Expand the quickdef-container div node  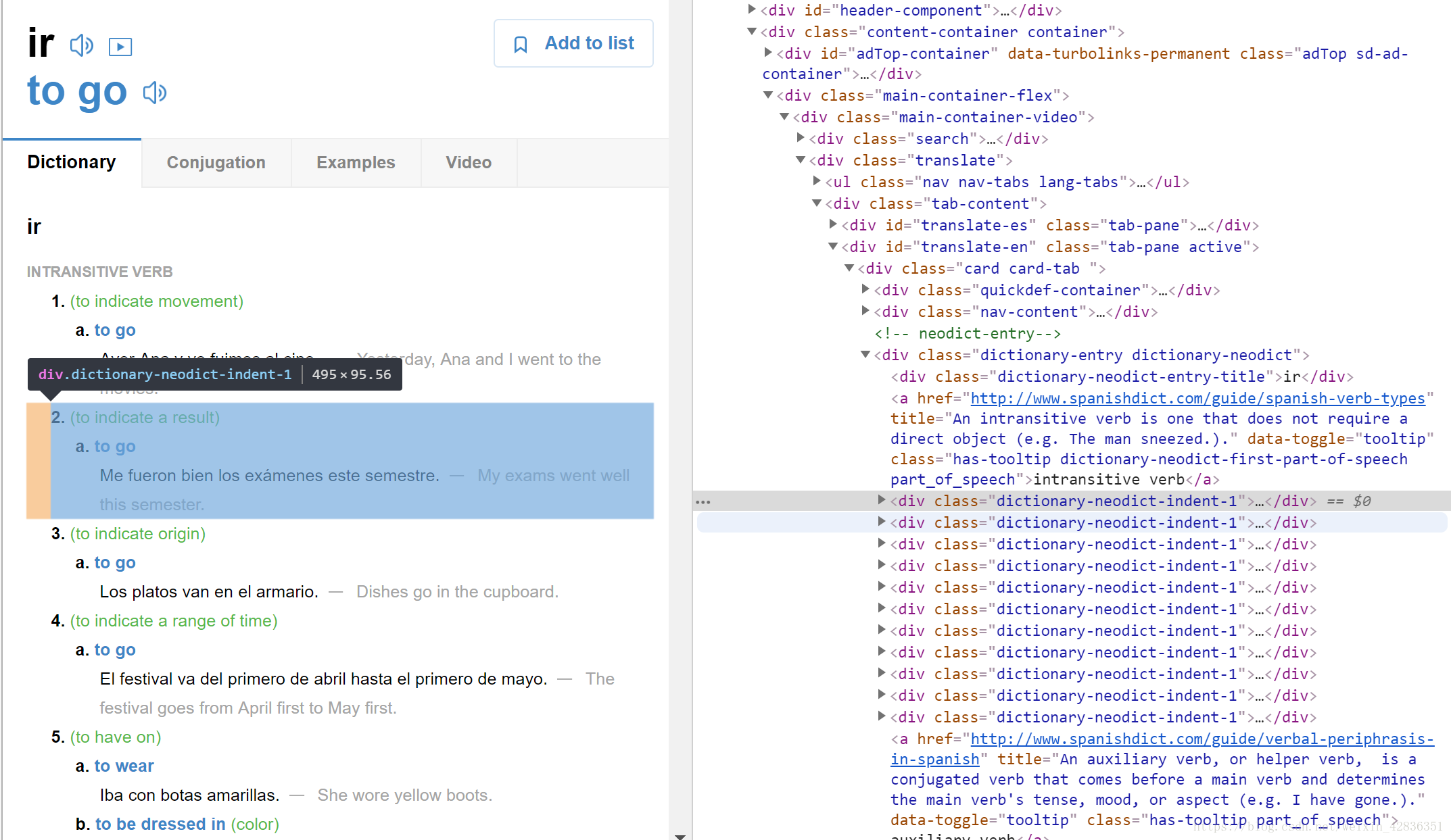pos(865,289)
